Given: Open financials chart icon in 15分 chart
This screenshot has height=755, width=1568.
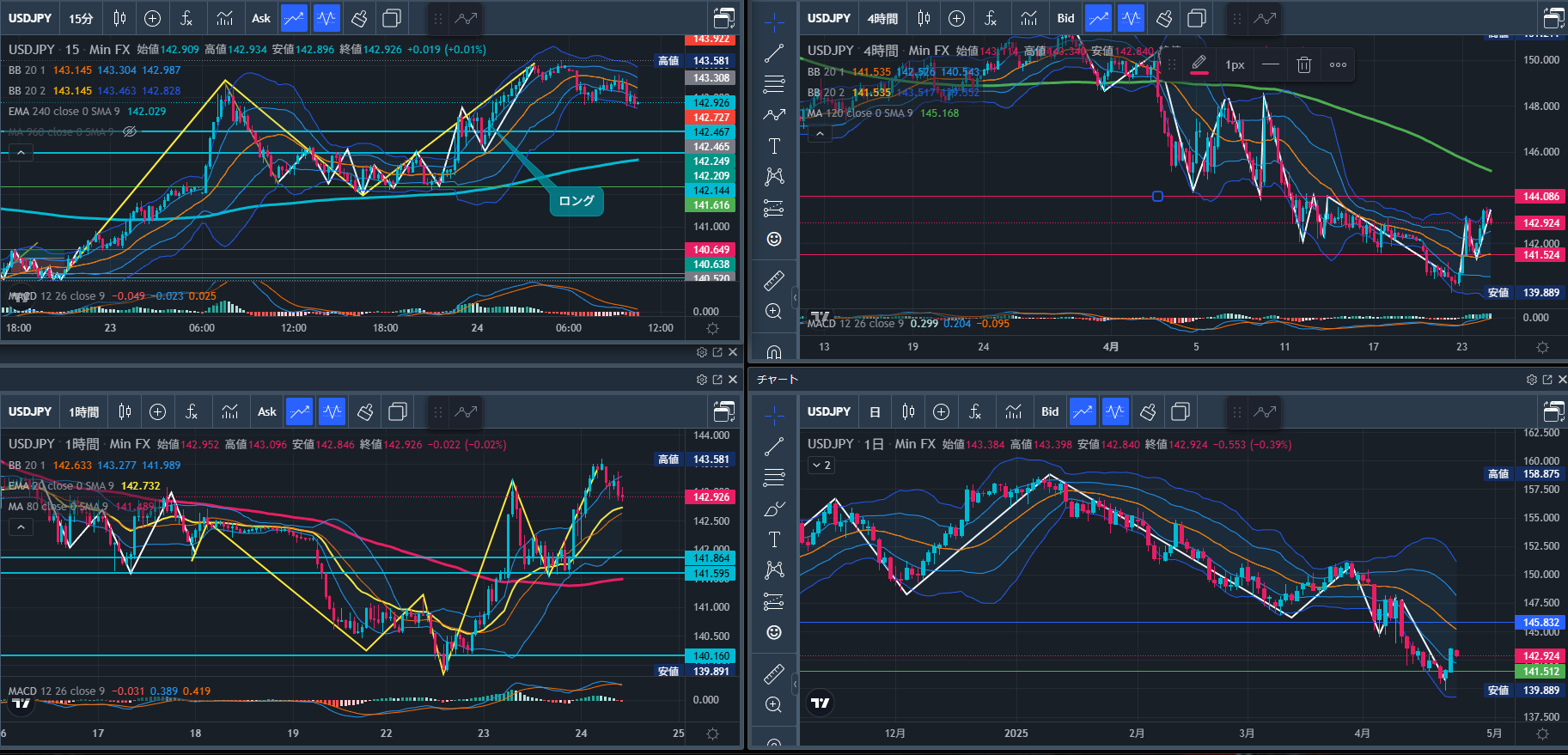Looking at the screenshot, I should [224, 18].
